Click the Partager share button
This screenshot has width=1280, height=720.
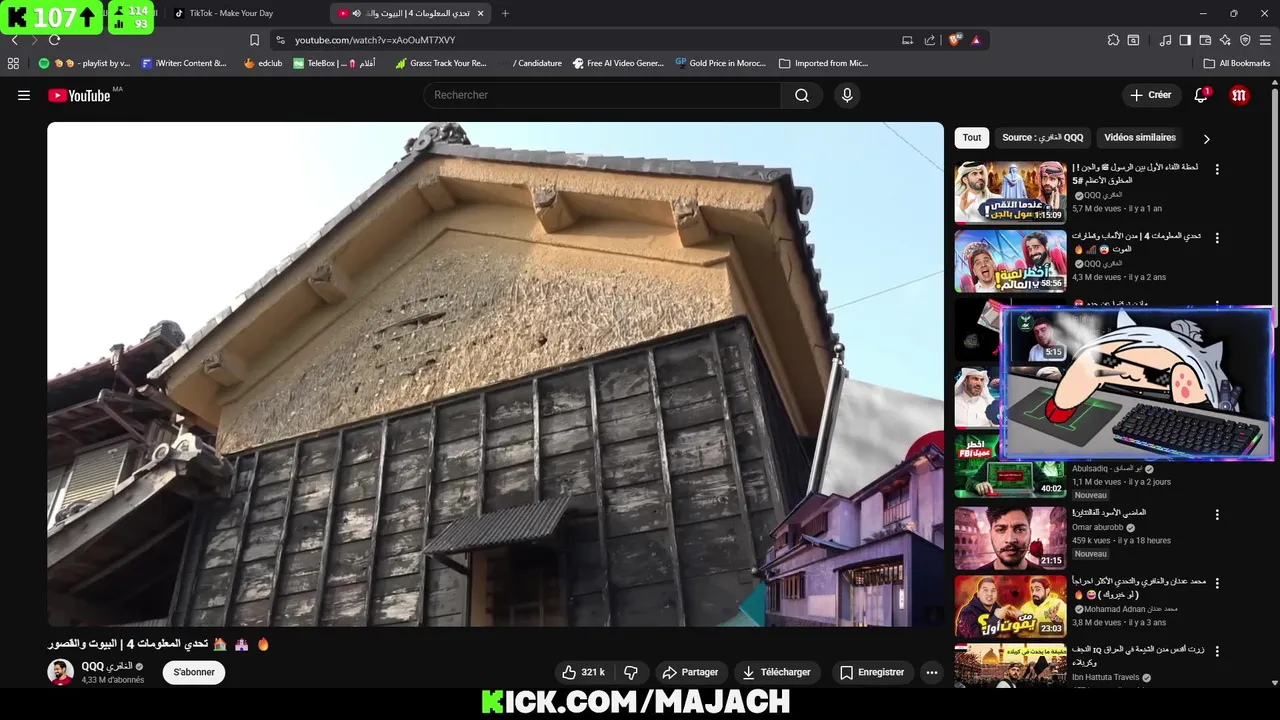690,672
